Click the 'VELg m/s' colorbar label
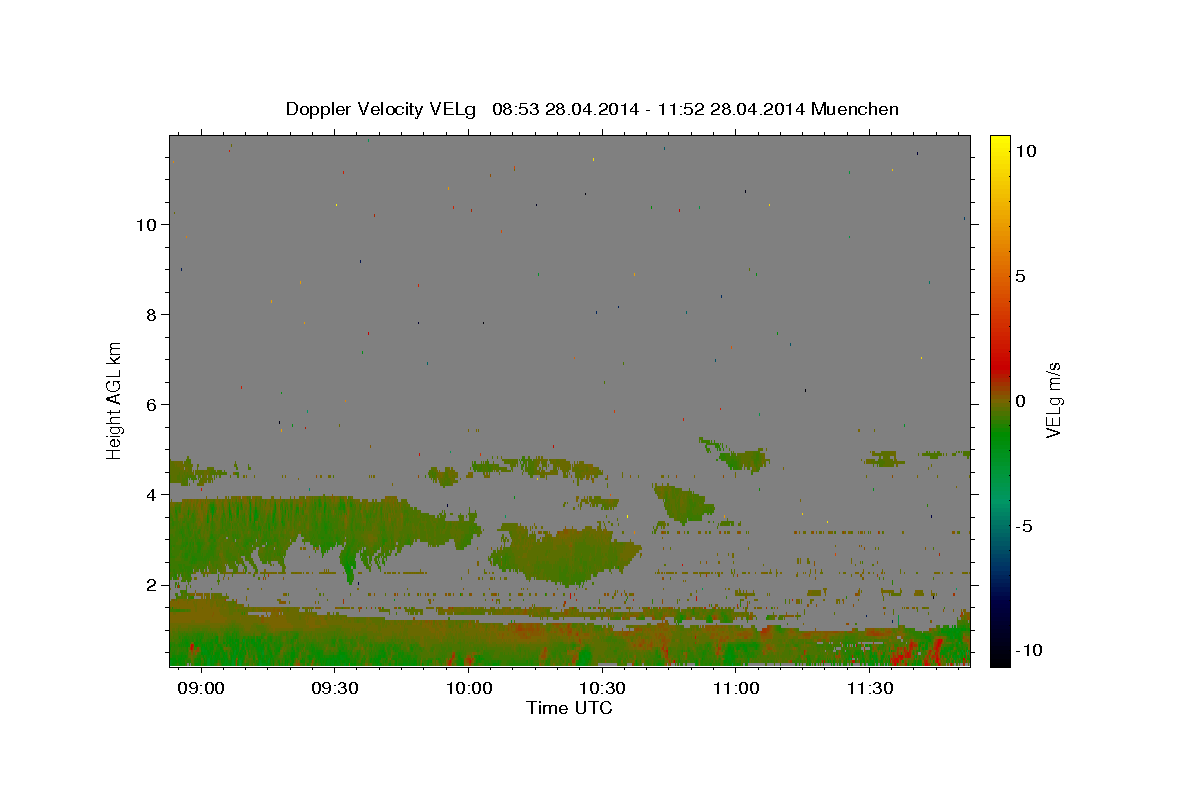The height and width of the screenshot is (800, 1200). pyautogui.click(x=1053, y=400)
